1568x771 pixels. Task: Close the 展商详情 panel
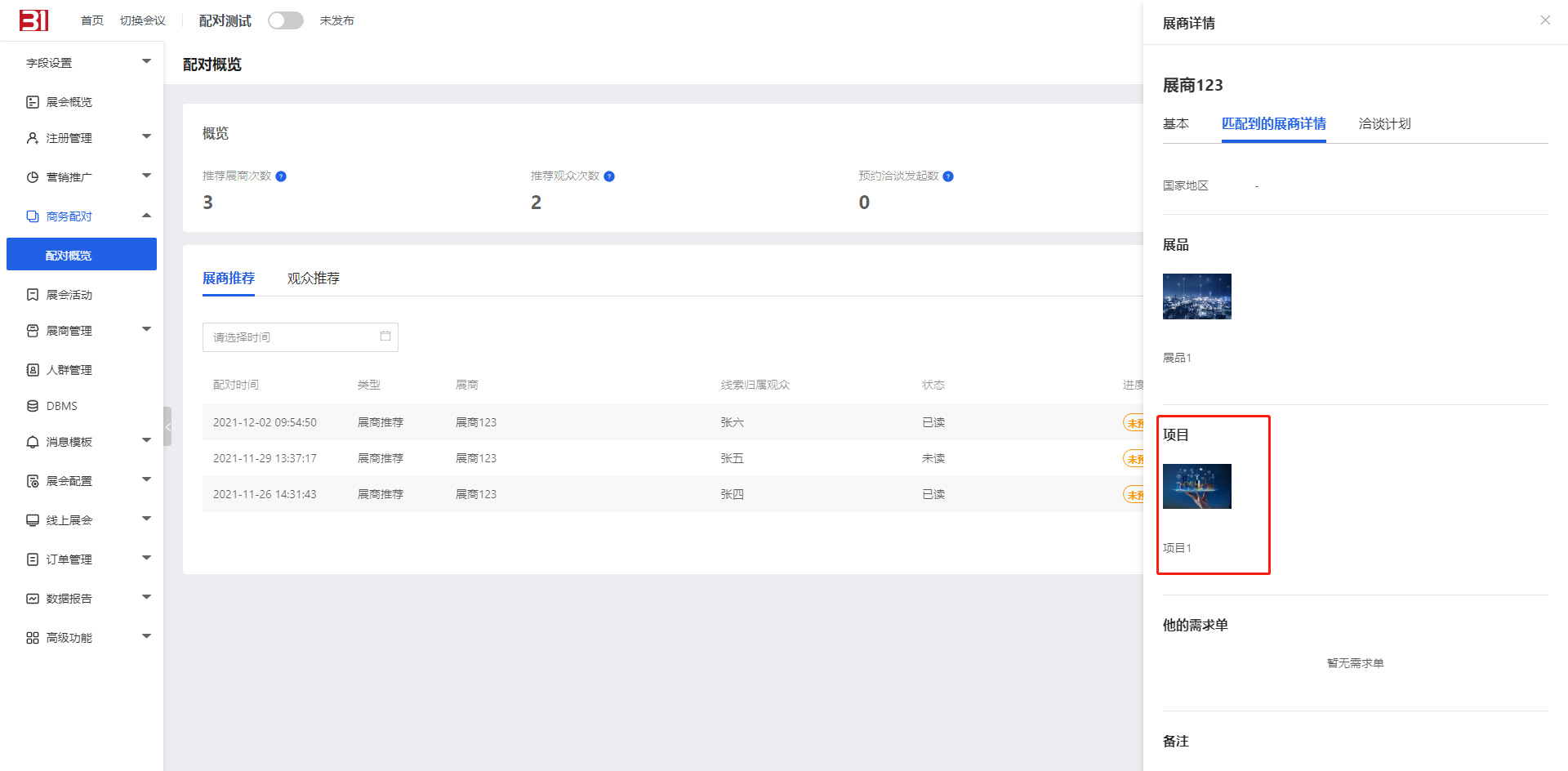coord(1545,20)
